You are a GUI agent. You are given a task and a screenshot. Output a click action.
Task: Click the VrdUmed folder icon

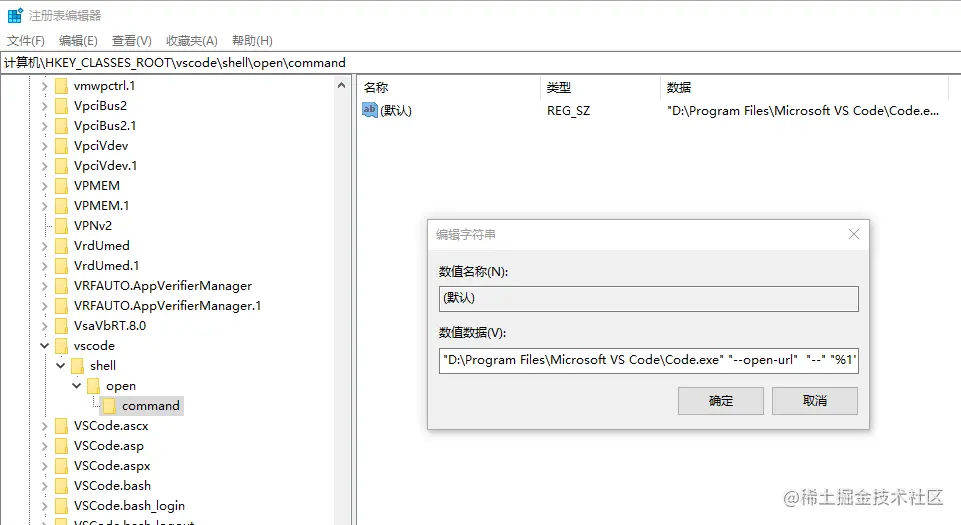(61, 246)
